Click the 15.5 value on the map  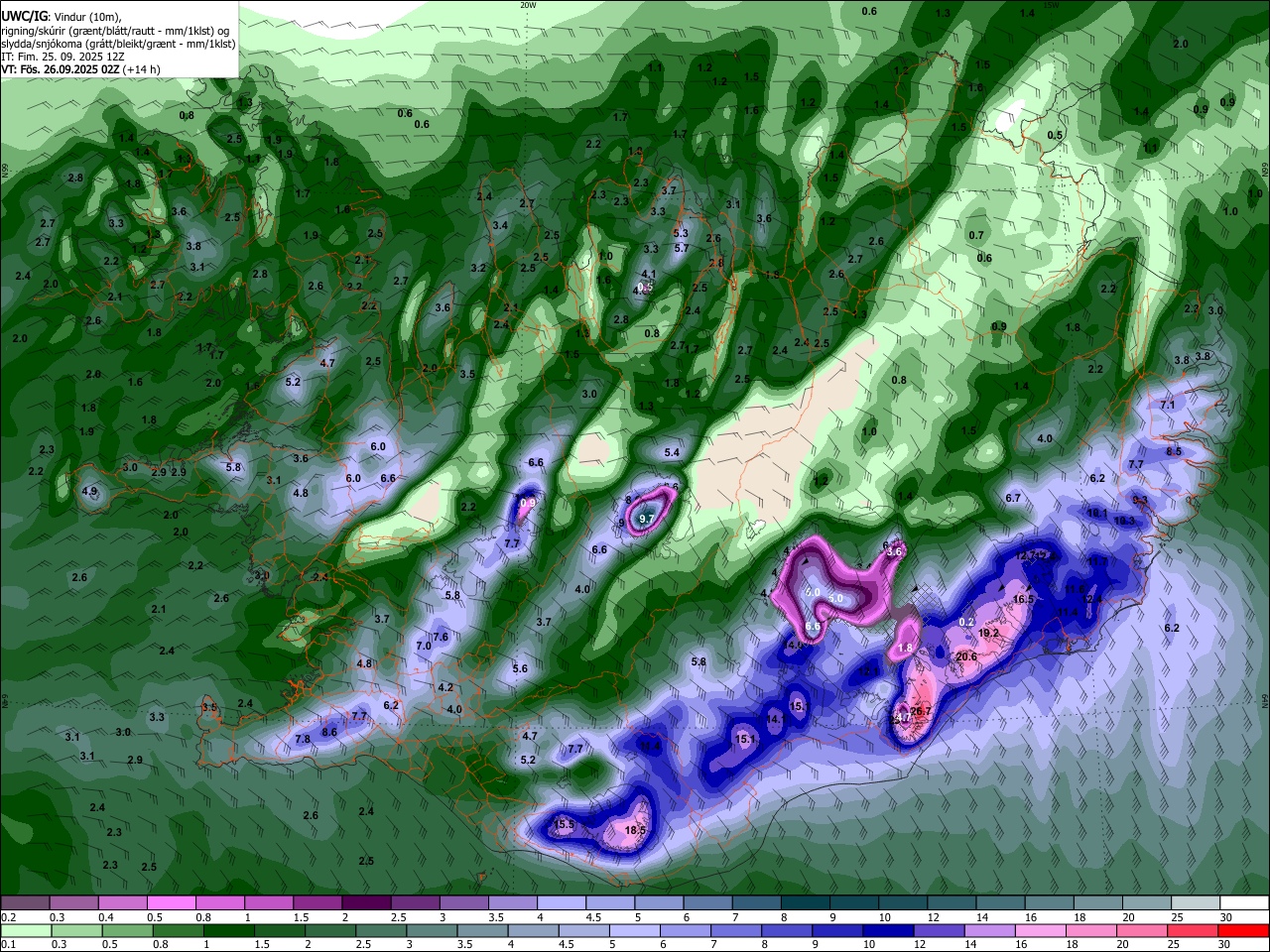(x=565, y=824)
